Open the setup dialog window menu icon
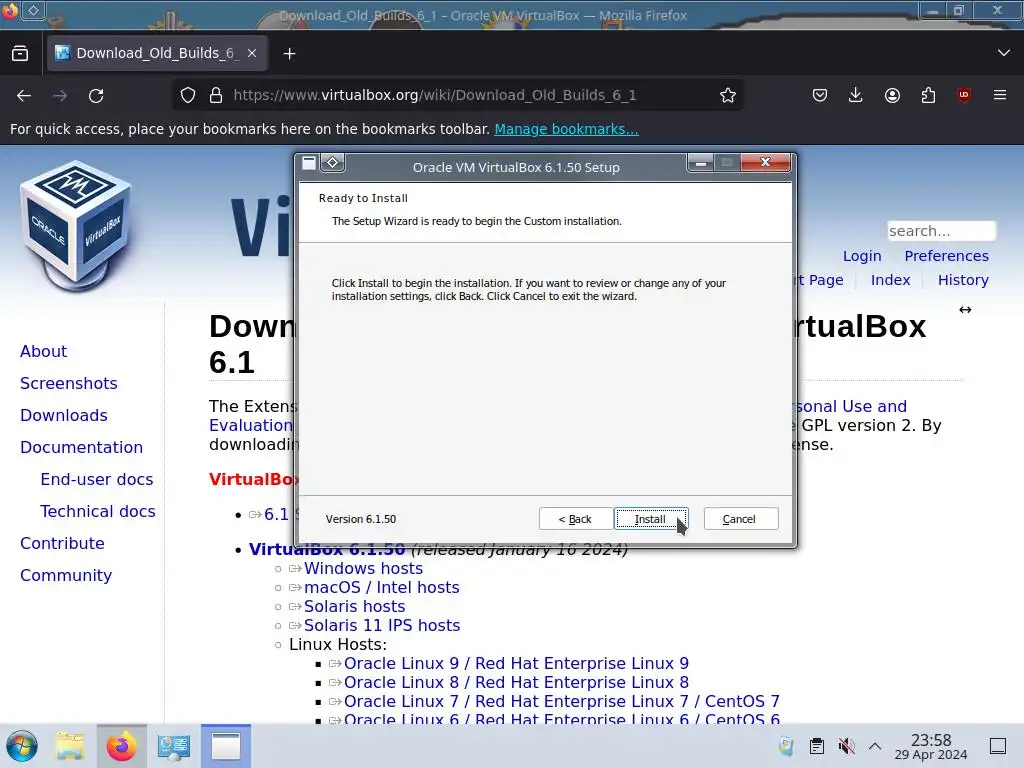 point(310,163)
